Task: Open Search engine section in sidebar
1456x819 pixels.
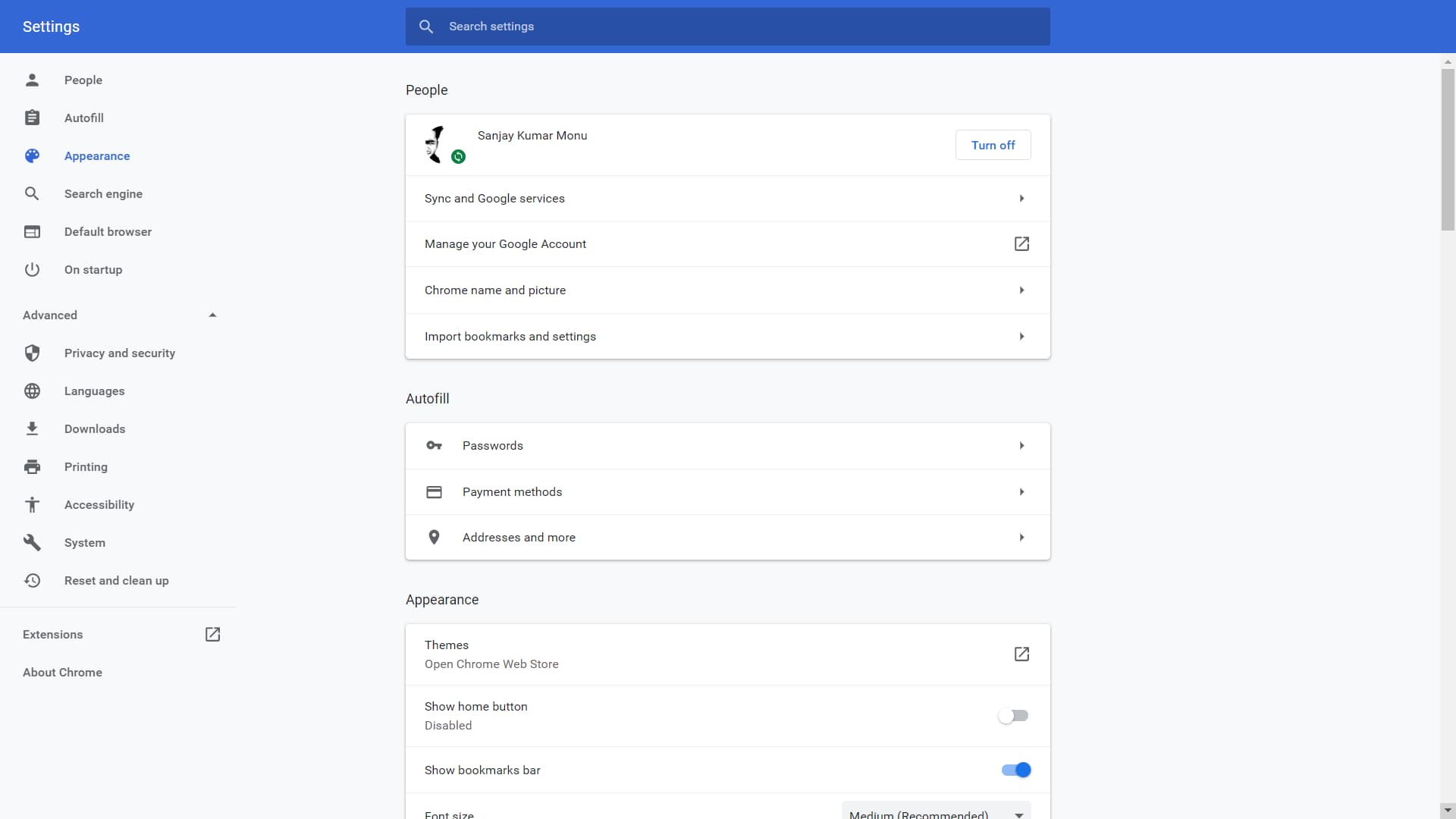Action: pos(103,193)
